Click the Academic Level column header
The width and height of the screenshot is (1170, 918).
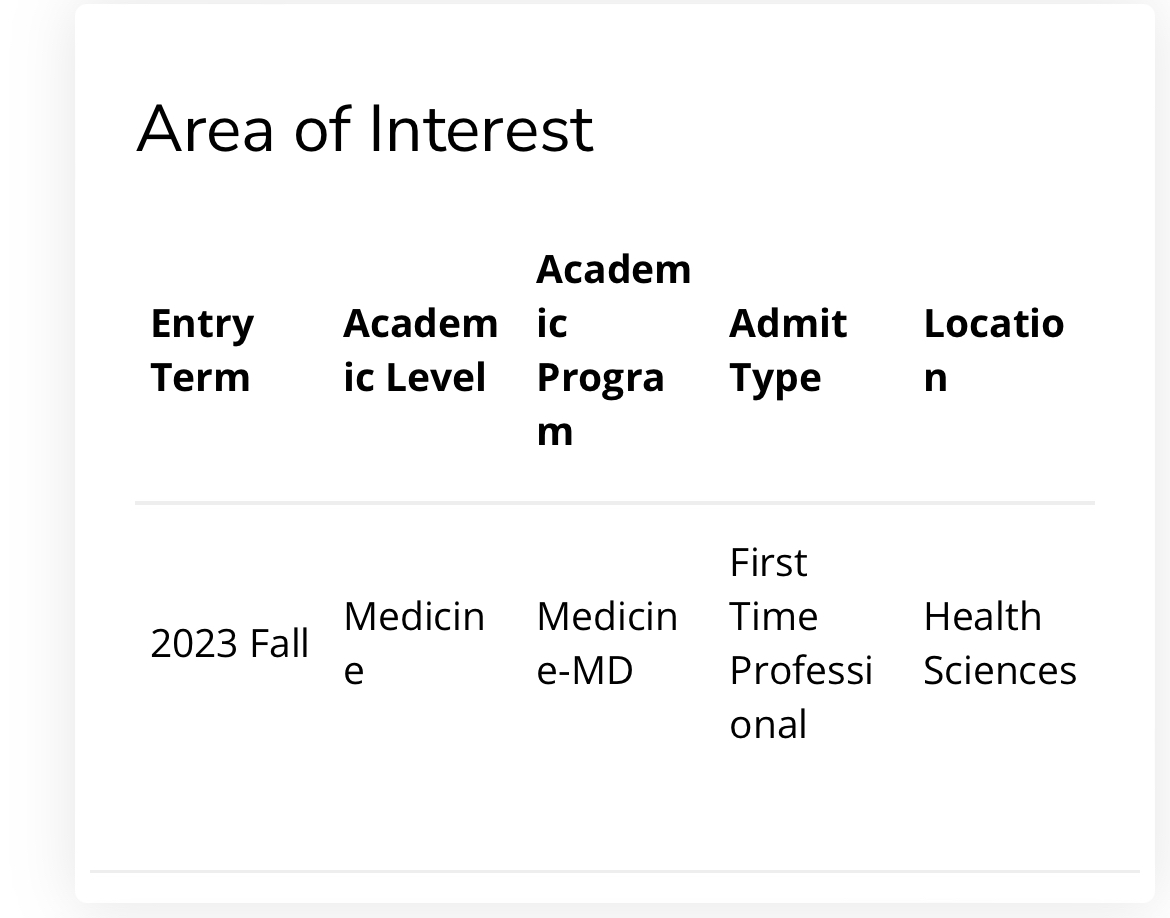[x=420, y=350]
